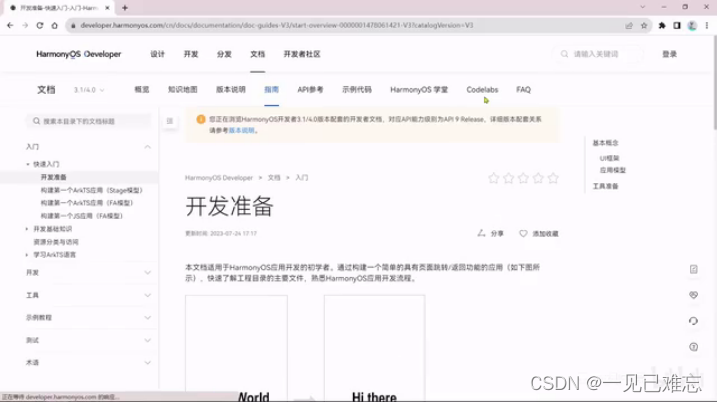This screenshot has height=402, width=717.
Task: Click HarmonyOS Developer logo
Action: point(79,54)
